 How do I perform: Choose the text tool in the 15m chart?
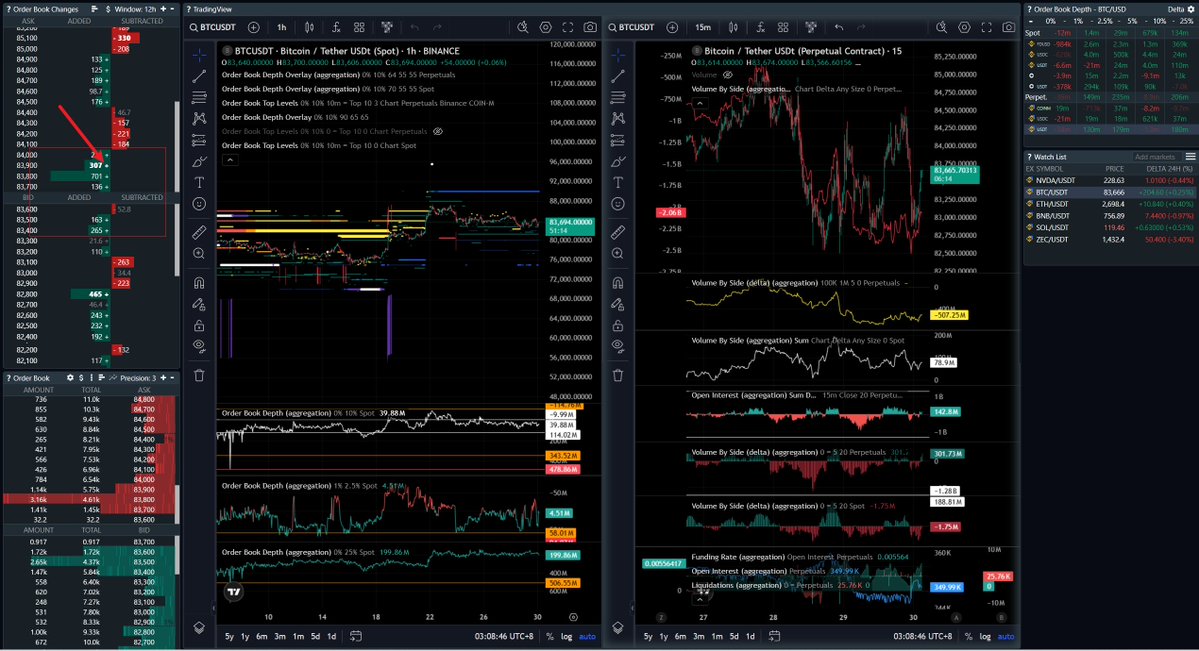click(x=618, y=182)
